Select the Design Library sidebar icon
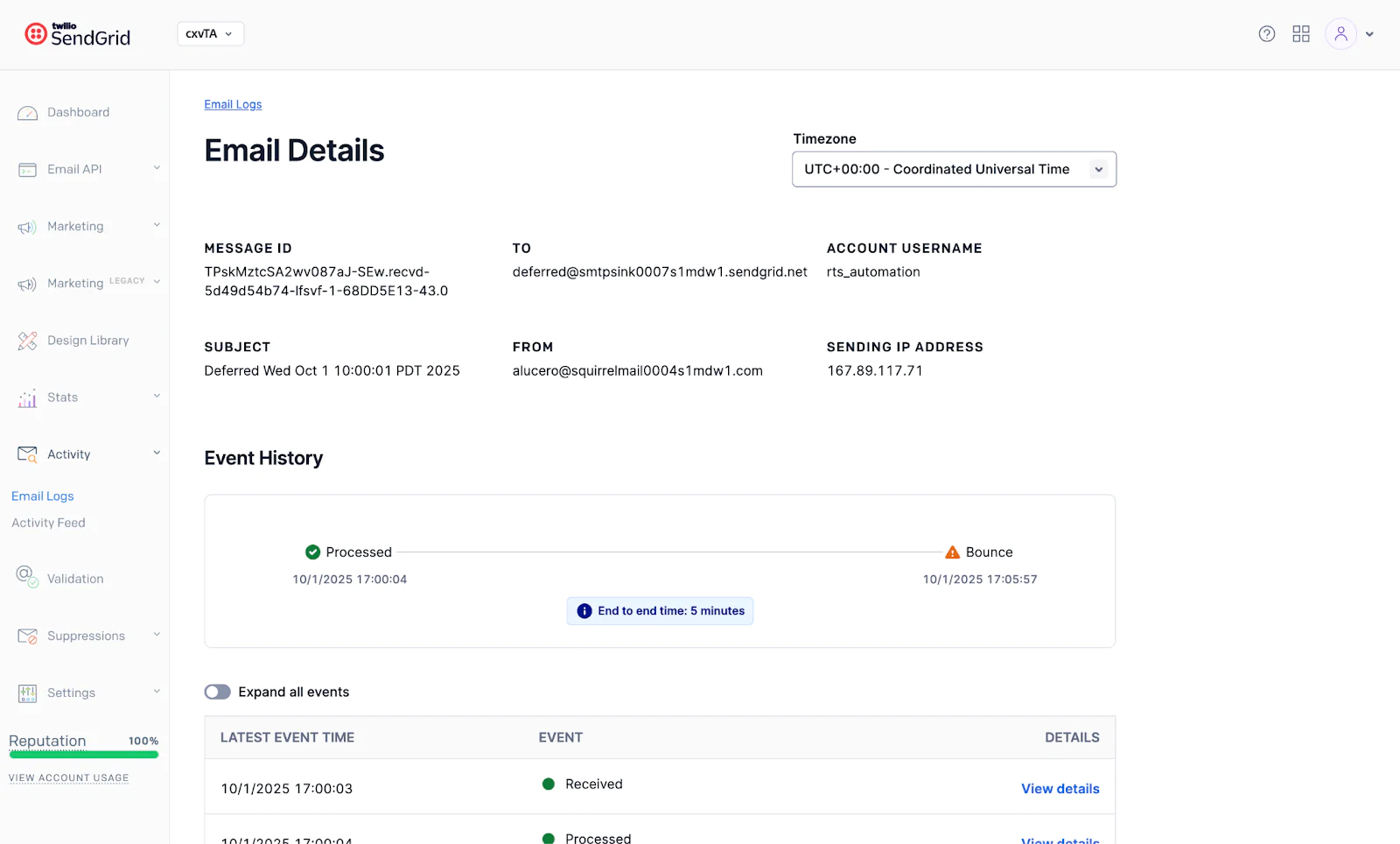Image resolution: width=1400 pixels, height=844 pixels. [x=27, y=340]
